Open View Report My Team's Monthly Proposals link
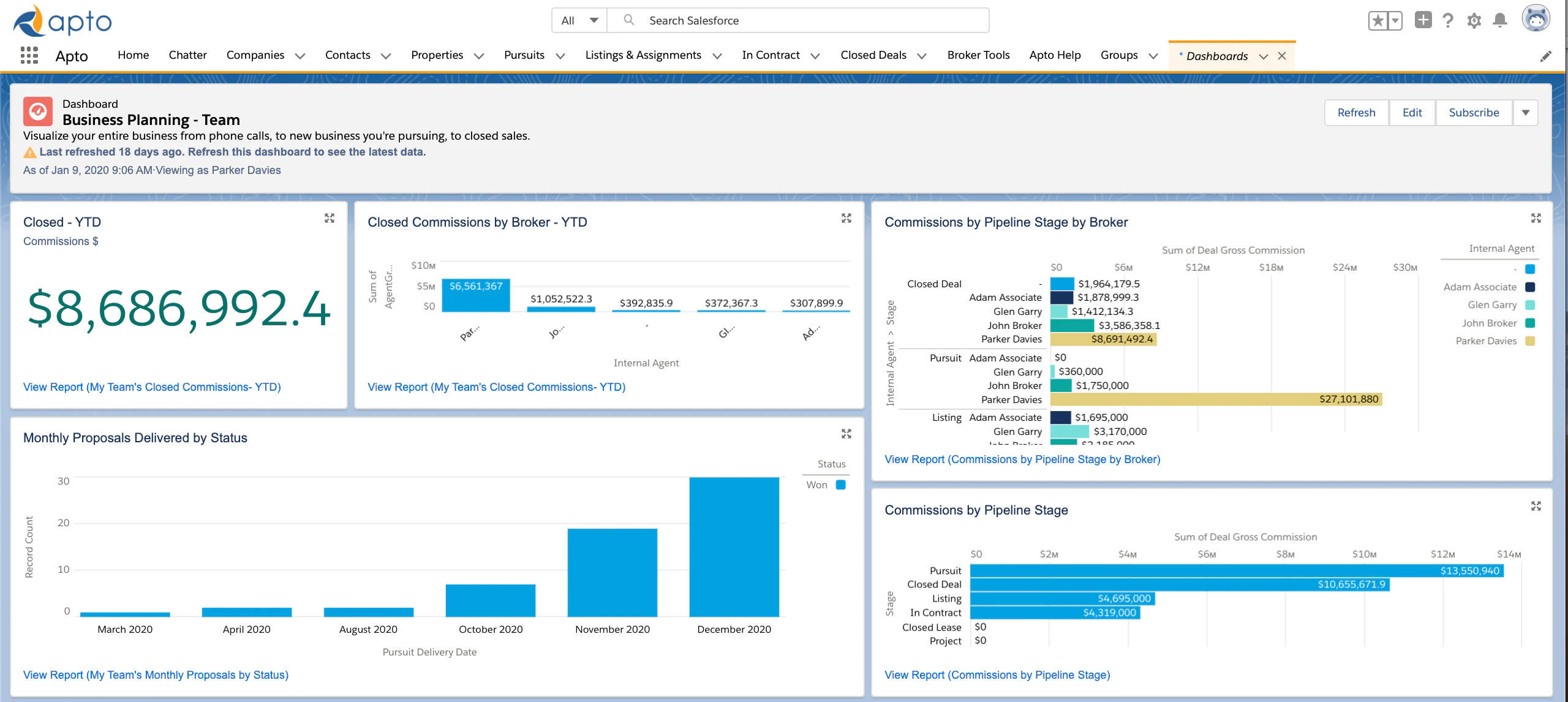1568x702 pixels. (156, 674)
